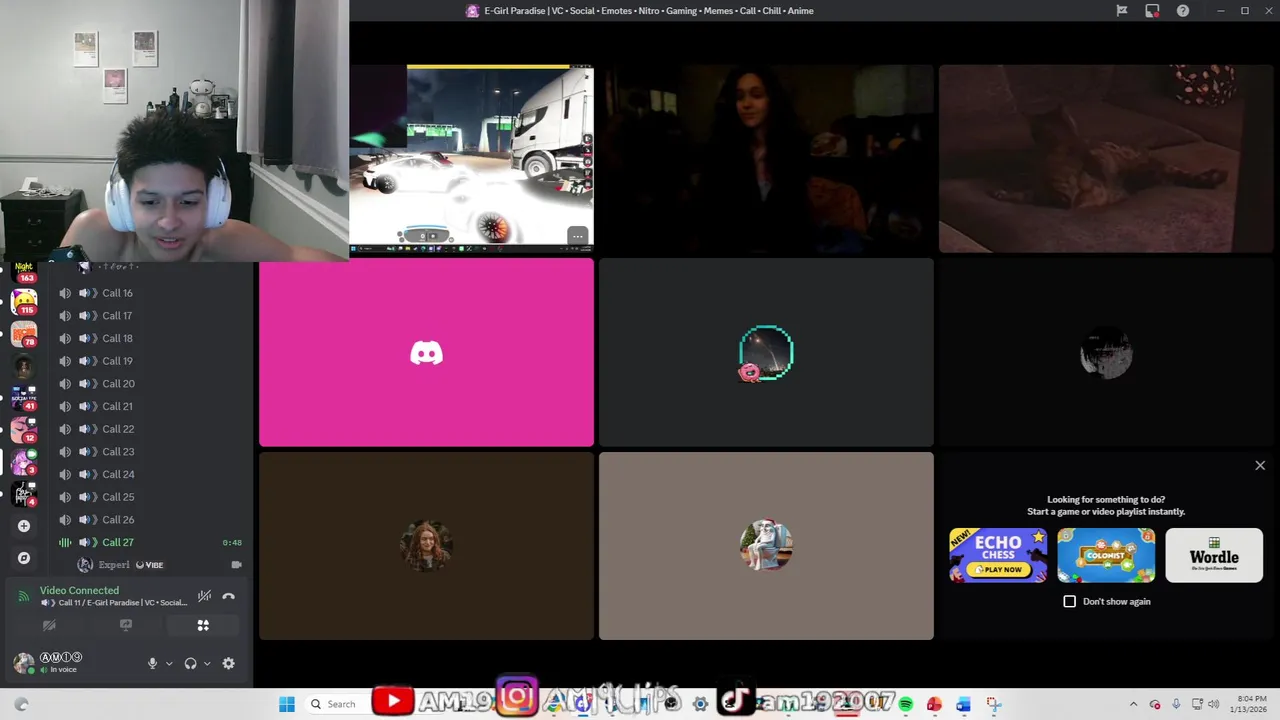Turn on camera in voice panel
Viewport: 1280px width, 720px height.
[x=49, y=625]
